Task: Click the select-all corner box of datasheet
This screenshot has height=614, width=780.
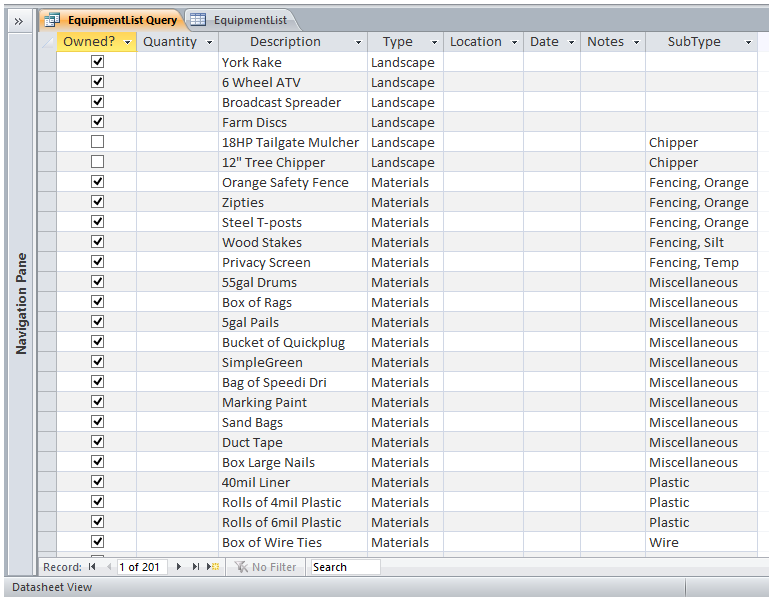Action: click(47, 42)
